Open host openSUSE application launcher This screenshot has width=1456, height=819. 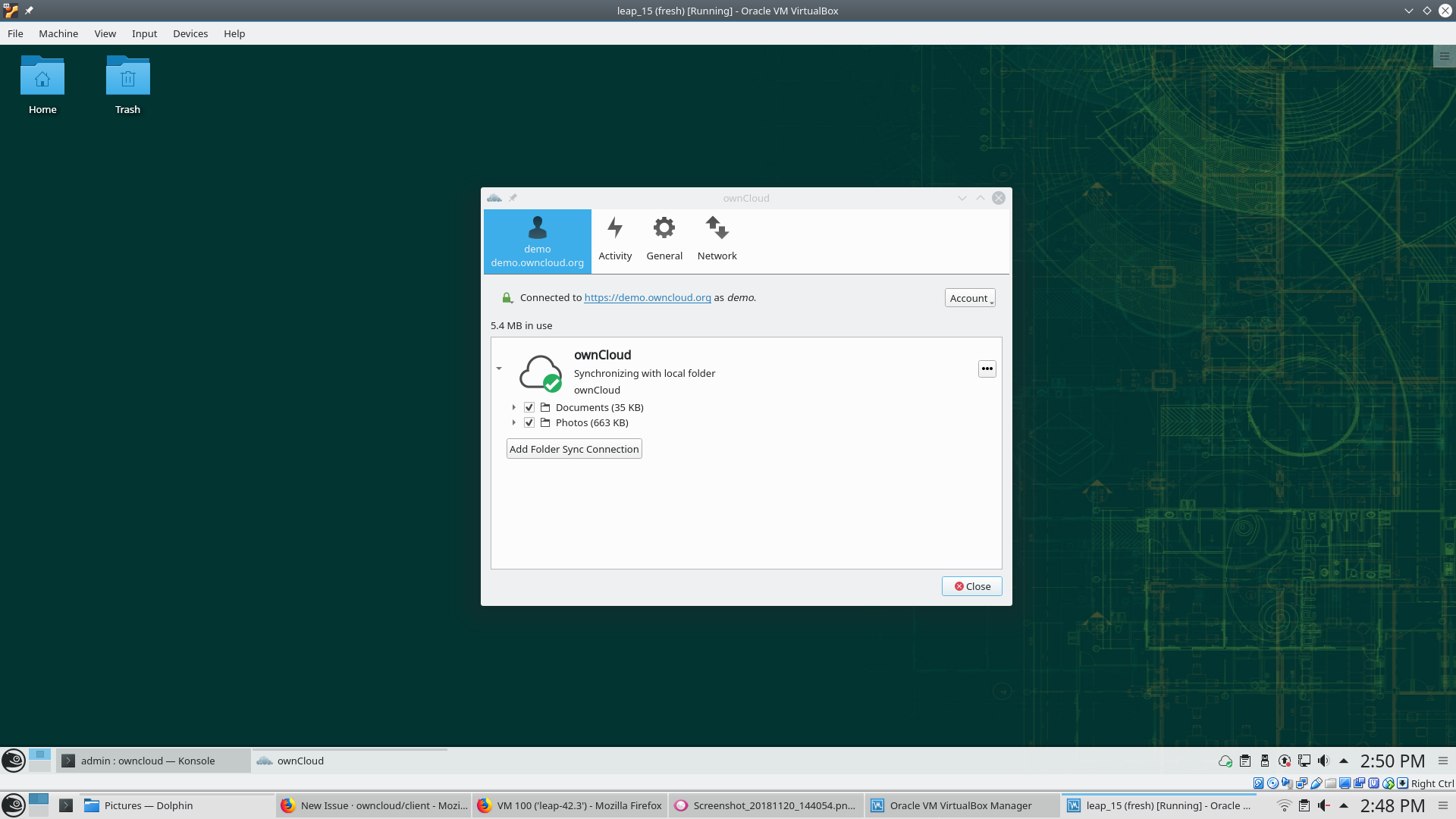[14, 805]
